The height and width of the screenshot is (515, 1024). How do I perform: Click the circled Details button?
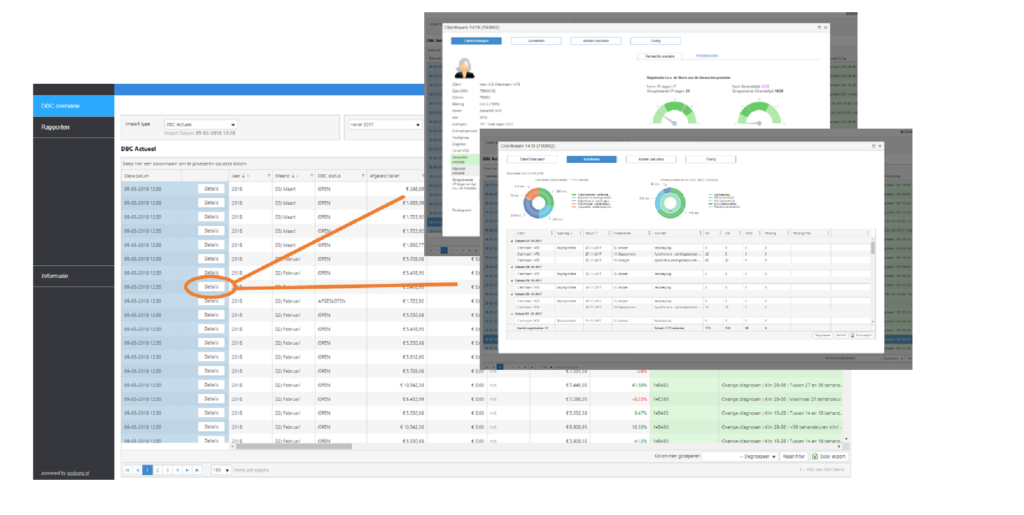211,286
